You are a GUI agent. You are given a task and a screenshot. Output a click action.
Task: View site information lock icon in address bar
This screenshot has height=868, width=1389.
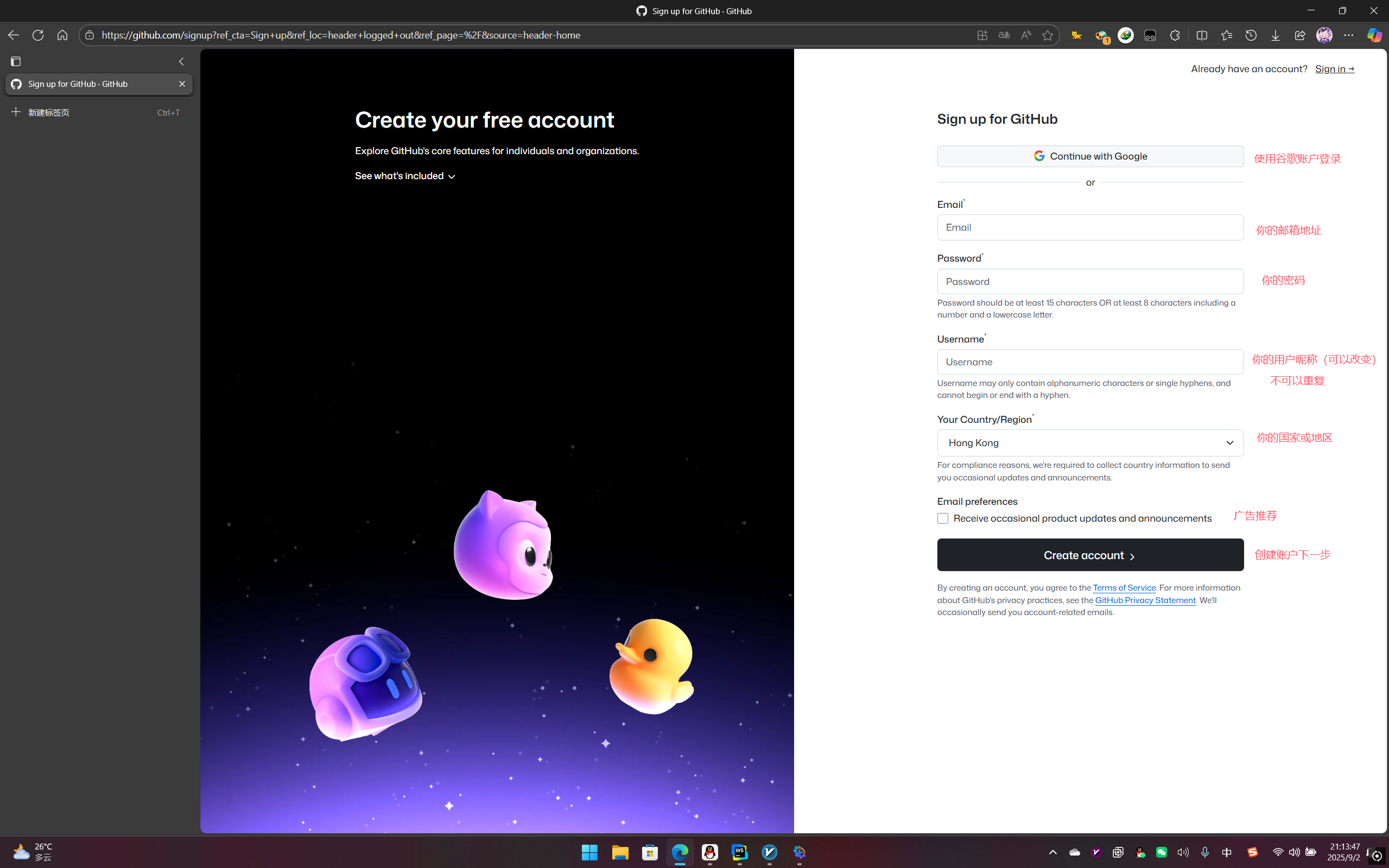pos(90,35)
